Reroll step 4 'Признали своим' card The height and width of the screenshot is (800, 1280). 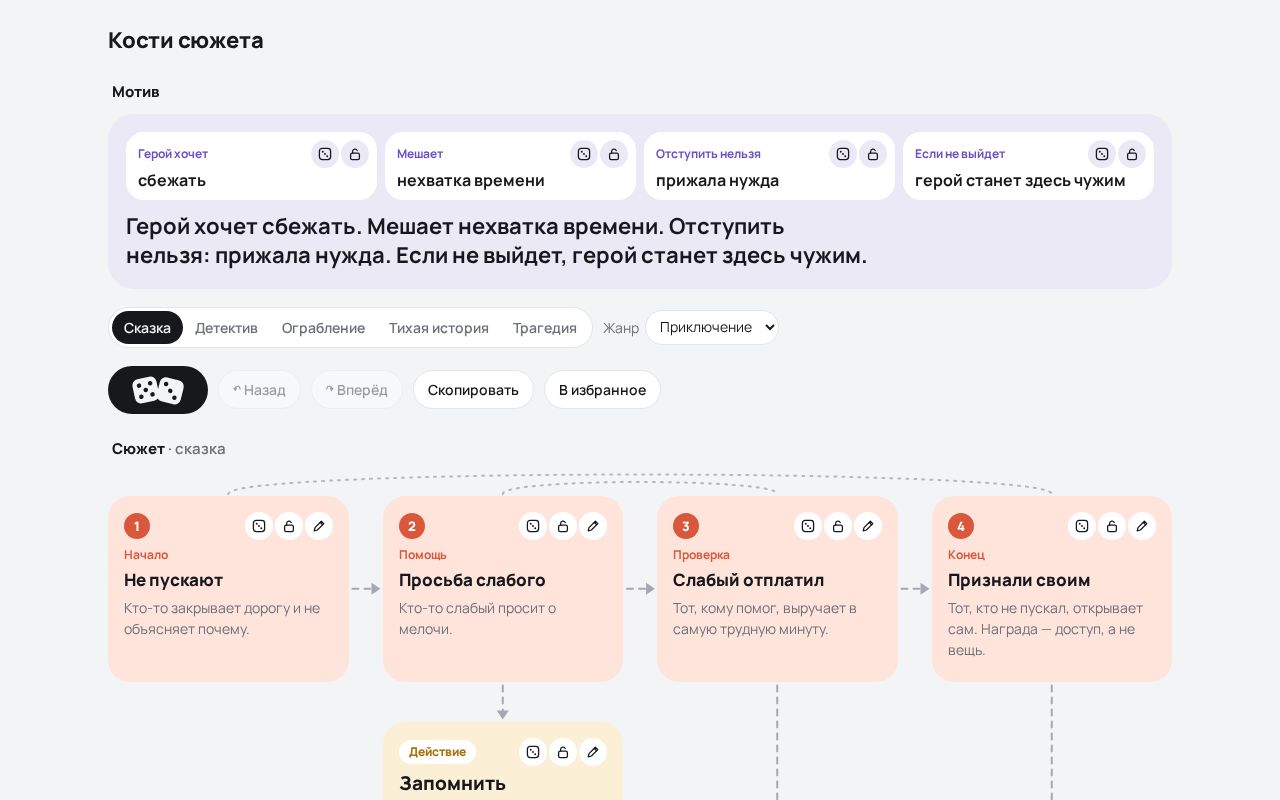1082,526
